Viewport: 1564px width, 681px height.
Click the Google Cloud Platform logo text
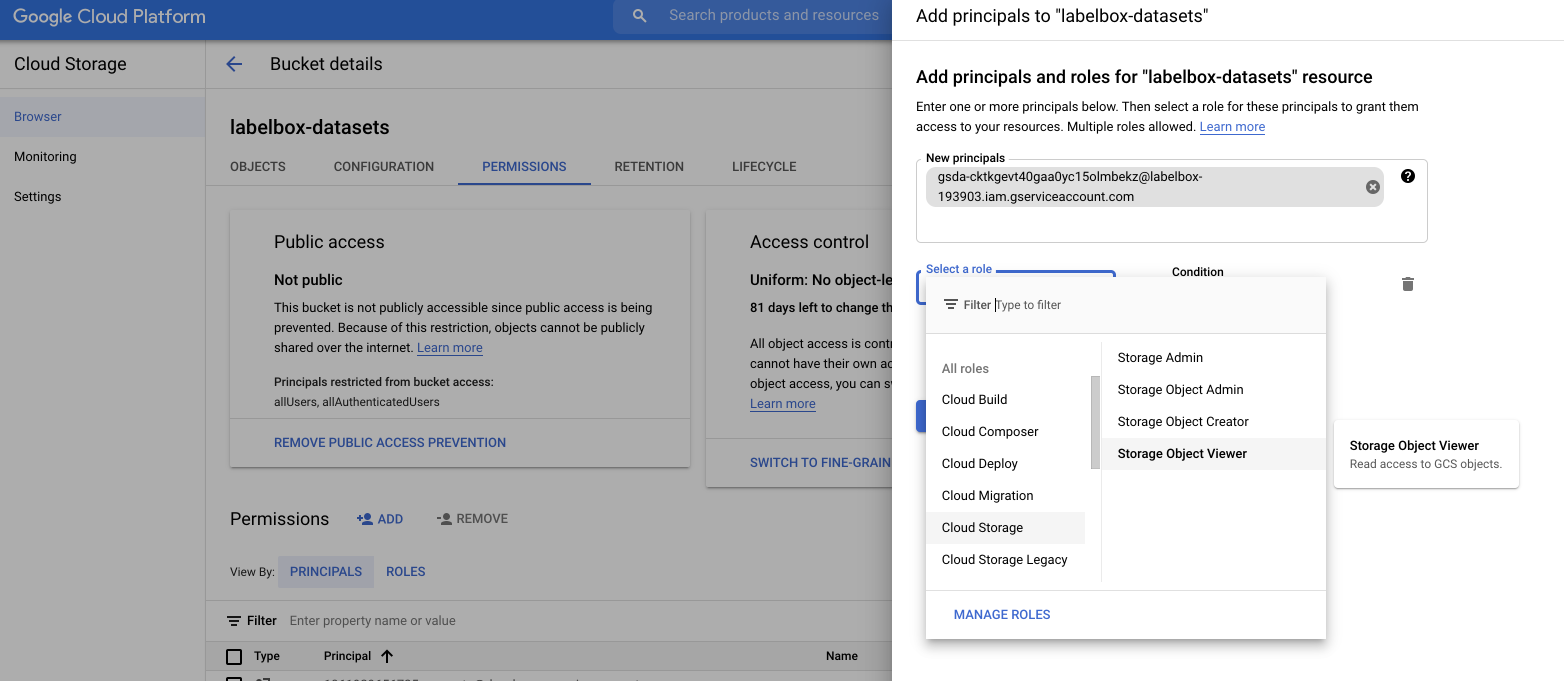coord(109,17)
